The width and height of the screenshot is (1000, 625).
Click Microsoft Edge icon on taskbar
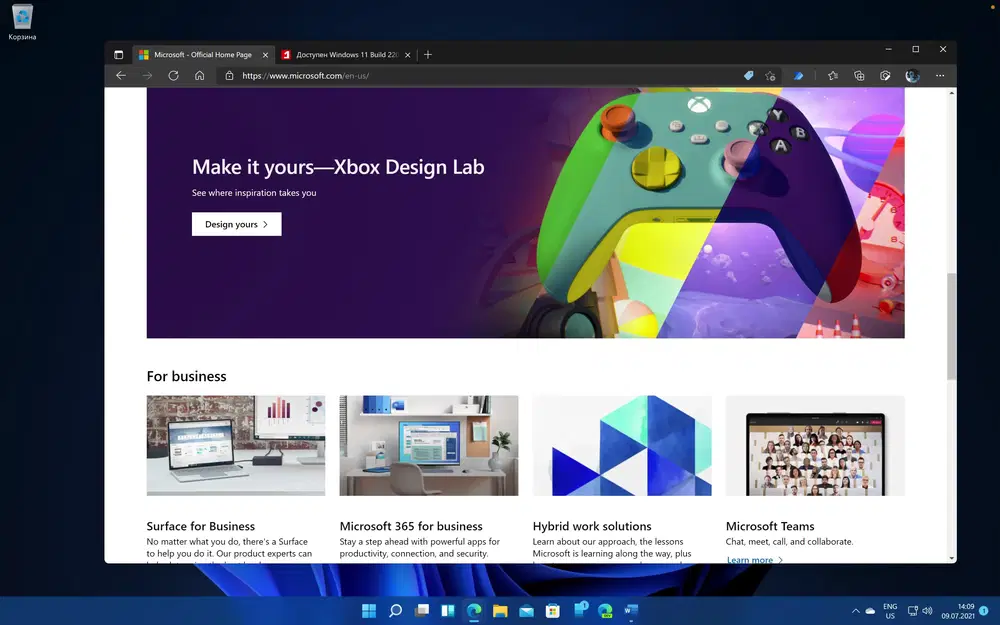(474, 611)
